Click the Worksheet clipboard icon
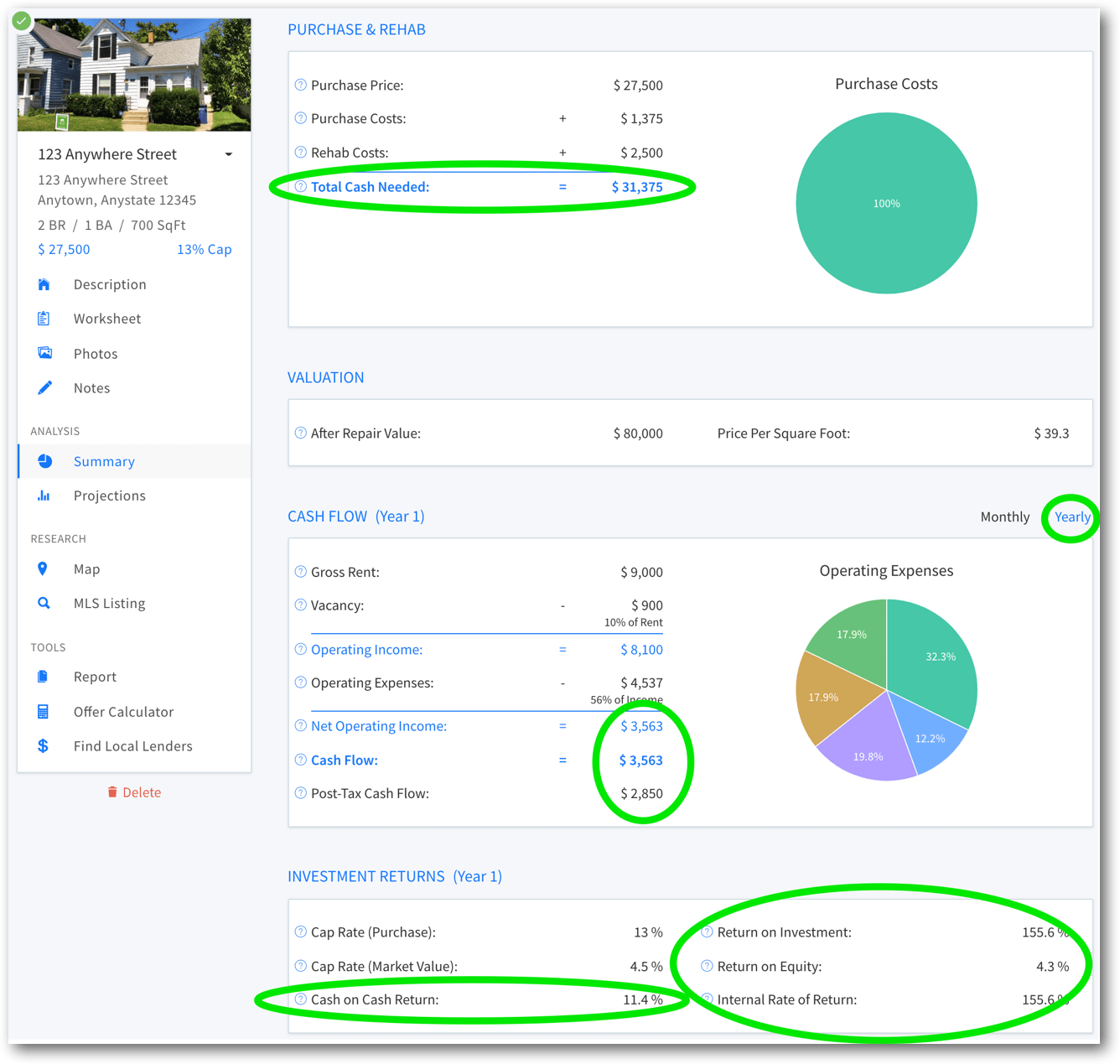Screen dimensions: 1120x1064 click(44, 319)
